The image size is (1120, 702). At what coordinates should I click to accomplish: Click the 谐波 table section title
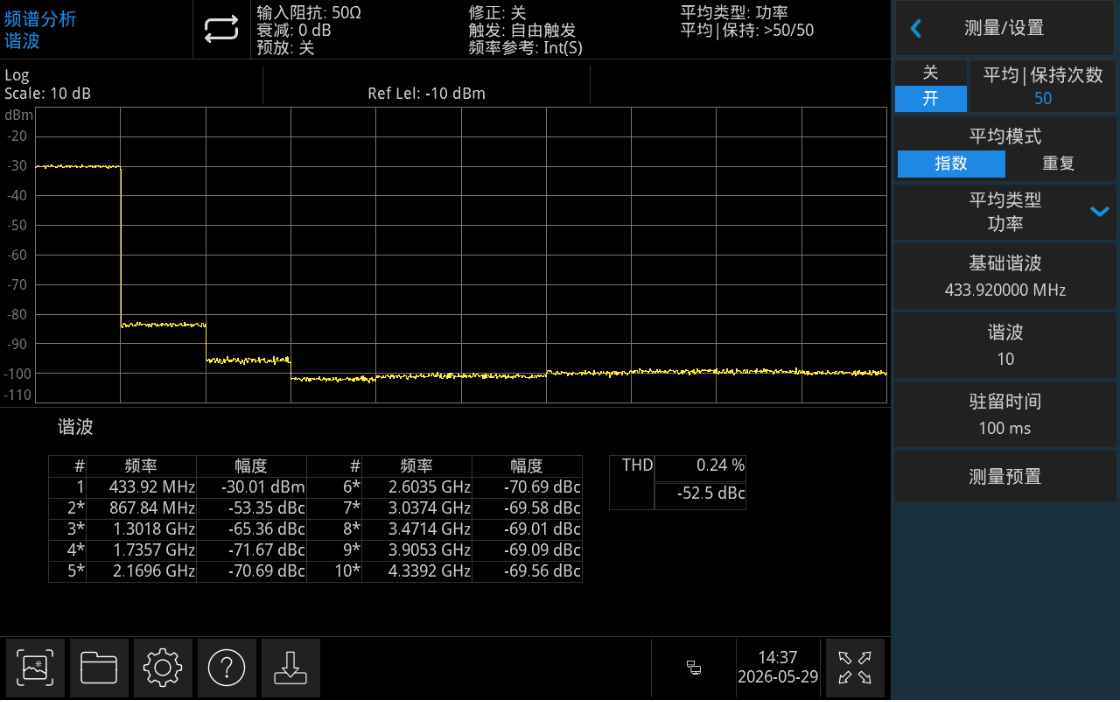coord(75,427)
